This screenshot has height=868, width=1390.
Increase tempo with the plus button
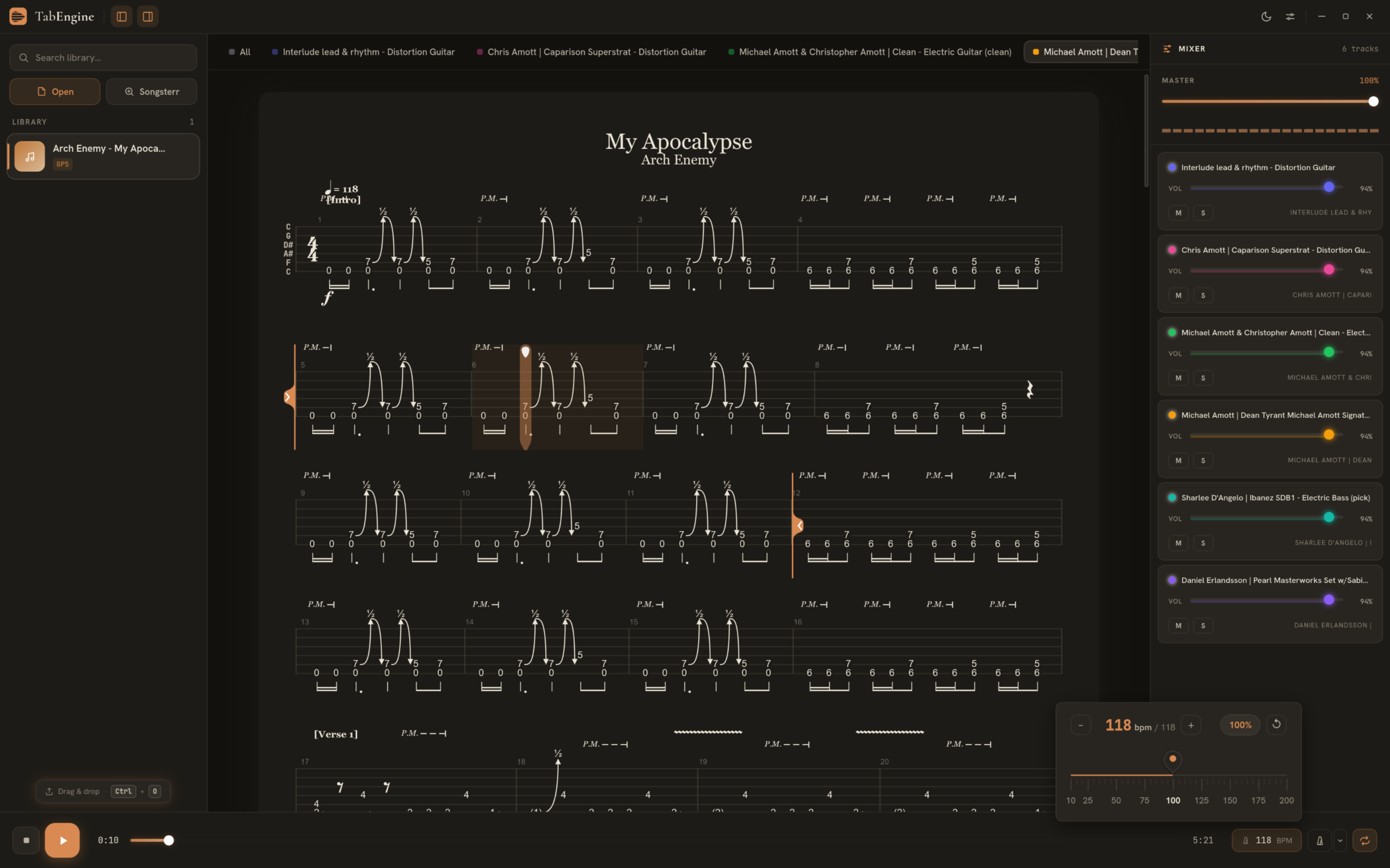click(1191, 725)
